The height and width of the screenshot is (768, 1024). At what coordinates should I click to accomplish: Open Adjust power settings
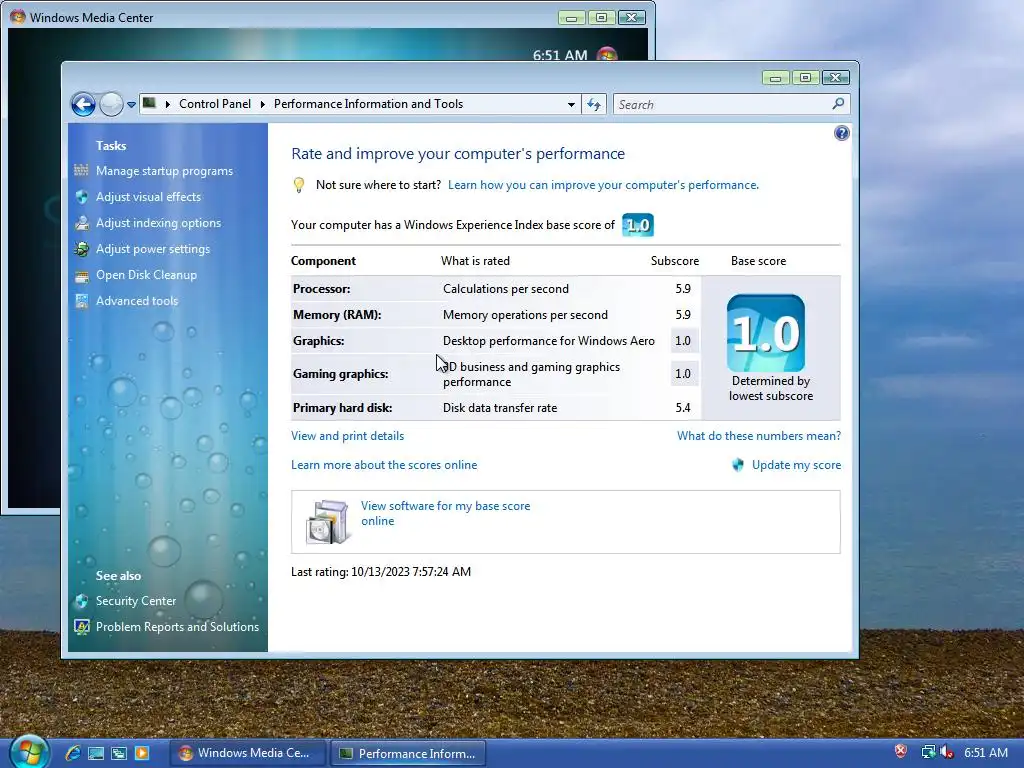[x=153, y=249]
